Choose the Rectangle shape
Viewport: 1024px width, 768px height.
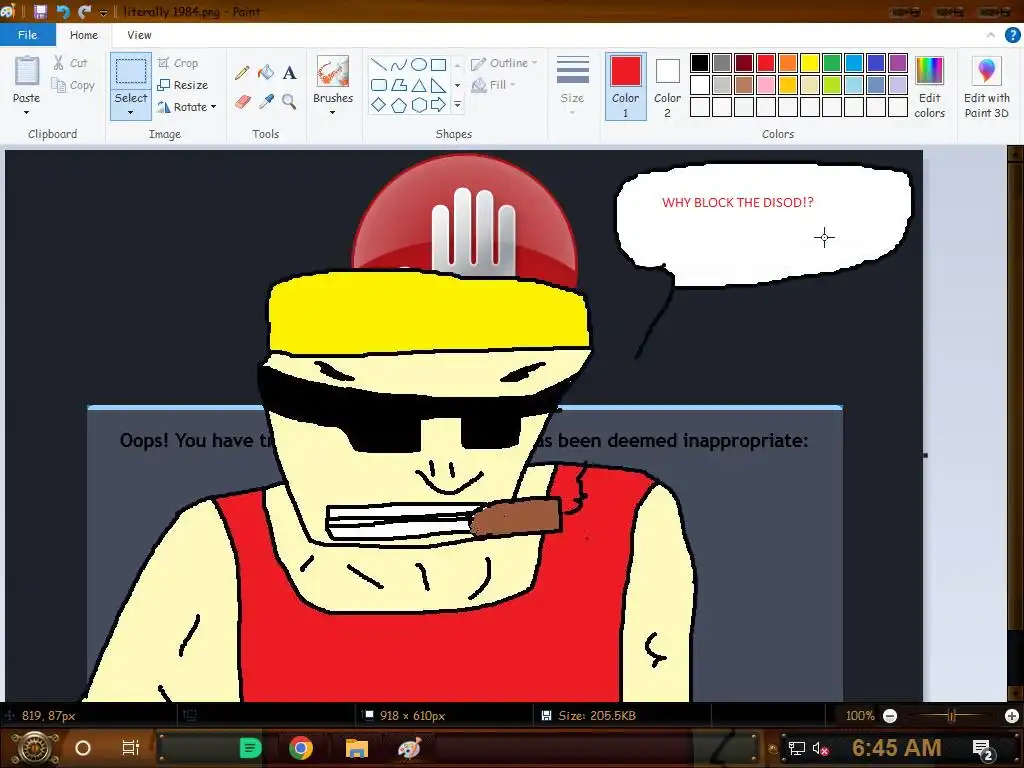click(439, 65)
